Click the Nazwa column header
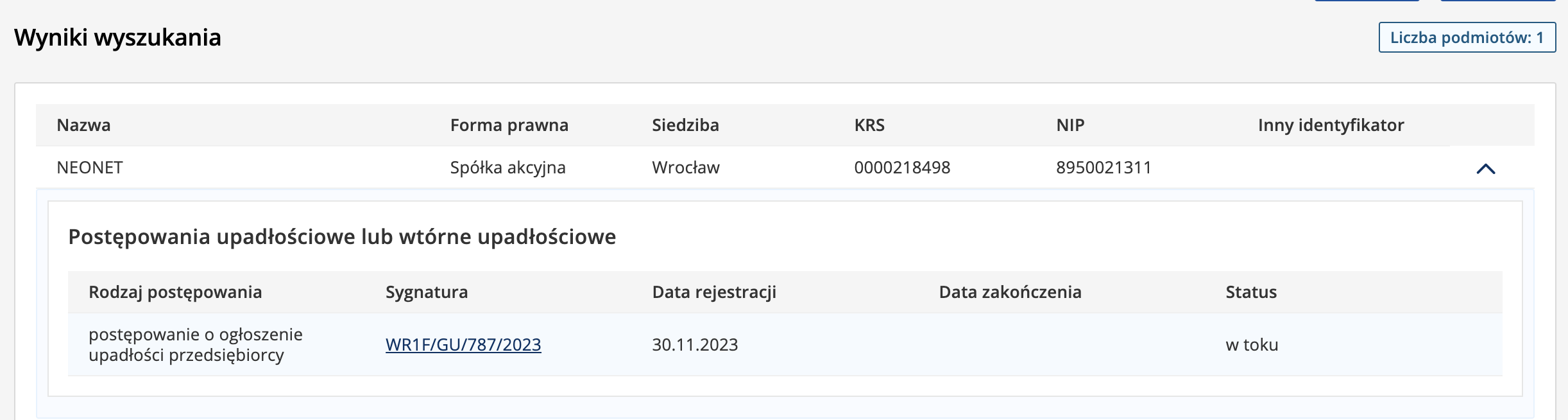This screenshot has height=420, width=1568. click(83, 125)
